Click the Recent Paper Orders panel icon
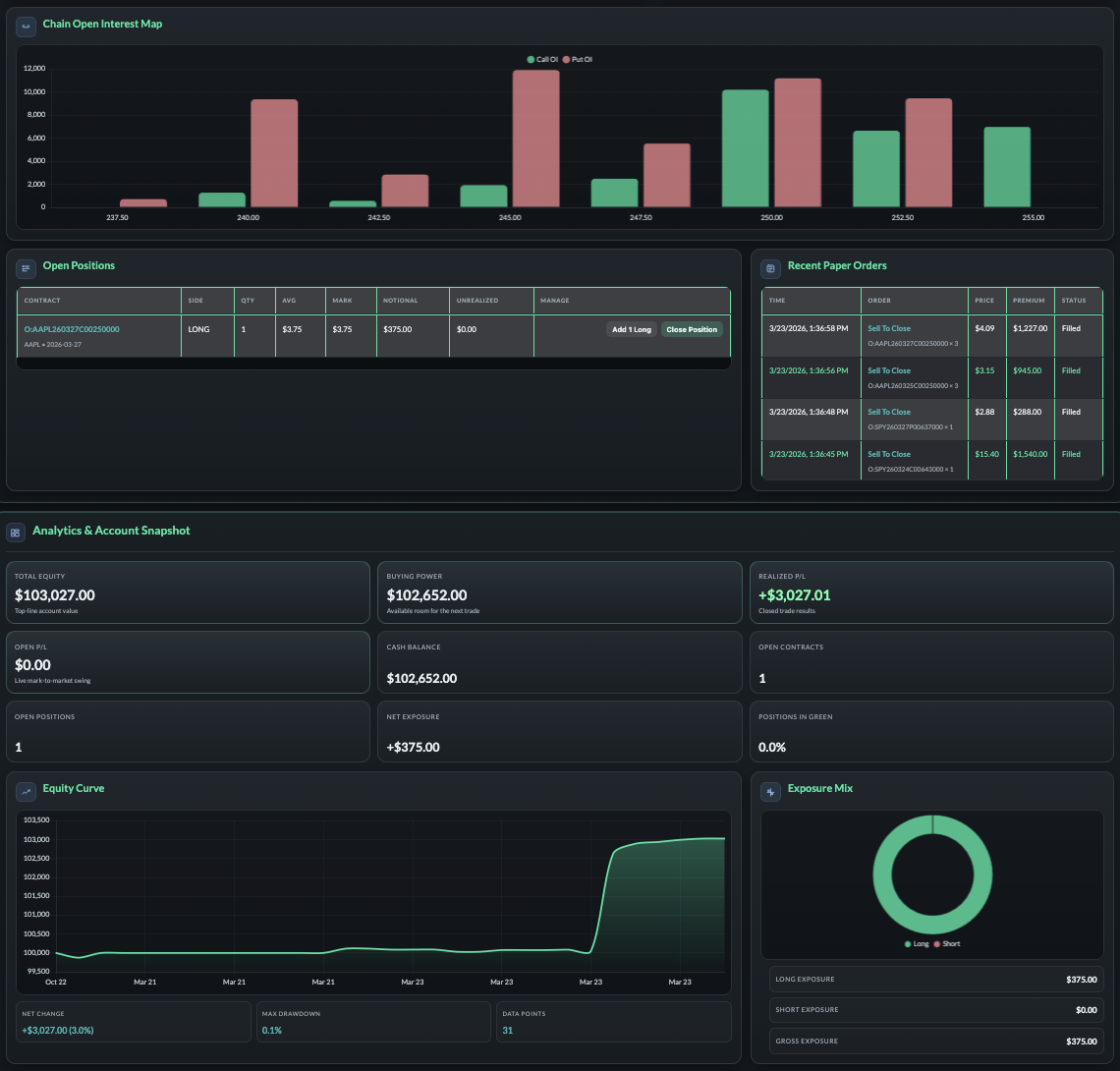The height and width of the screenshot is (1071, 1120). (x=770, y=267)
